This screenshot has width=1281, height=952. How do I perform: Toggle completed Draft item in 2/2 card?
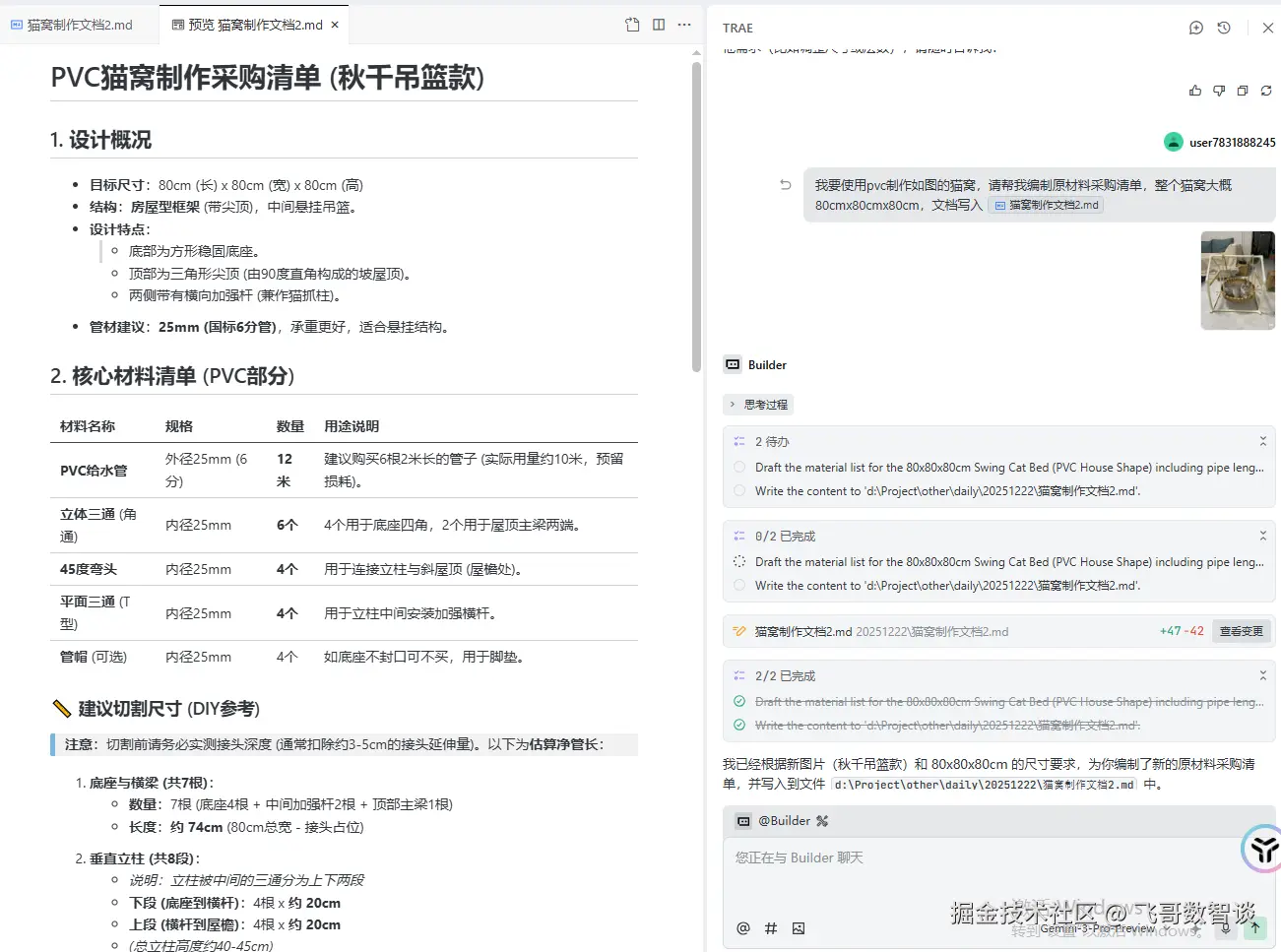tap(739, 702)
